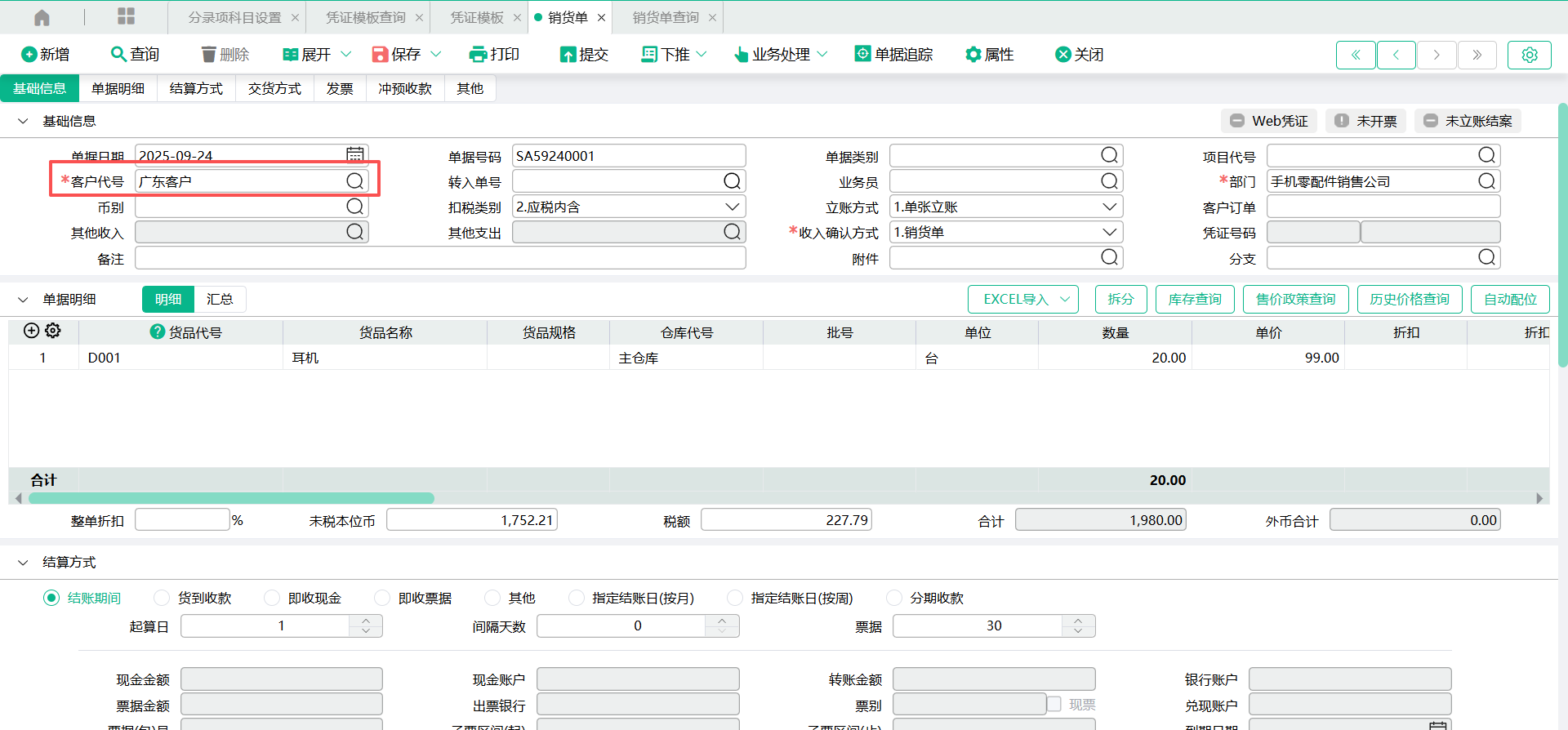
Task: Open 属性 properties gear button
Action: [989, 54]
